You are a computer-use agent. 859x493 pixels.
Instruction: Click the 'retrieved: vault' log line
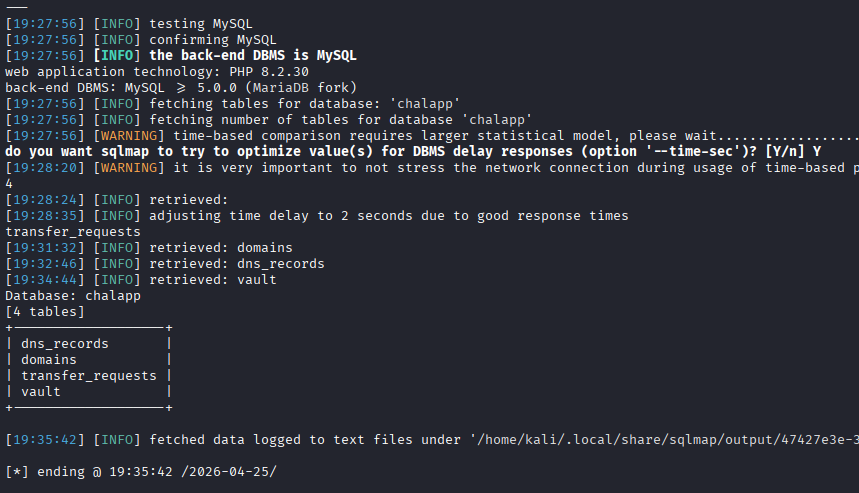(x=213, y=279)
